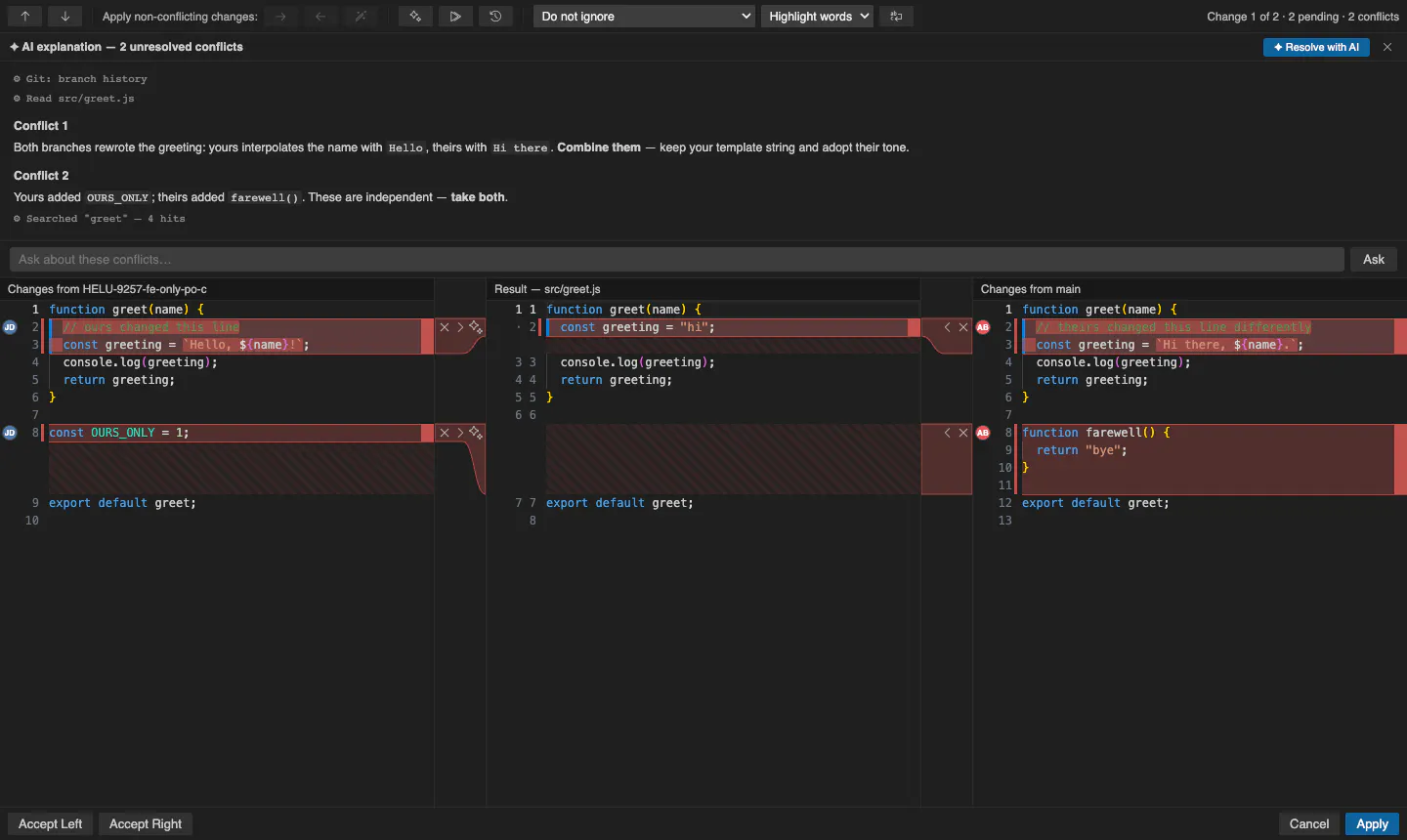1407x840 pixels.
Task: Click AB avatar beside farewell function
Action: tap(983, 433)
